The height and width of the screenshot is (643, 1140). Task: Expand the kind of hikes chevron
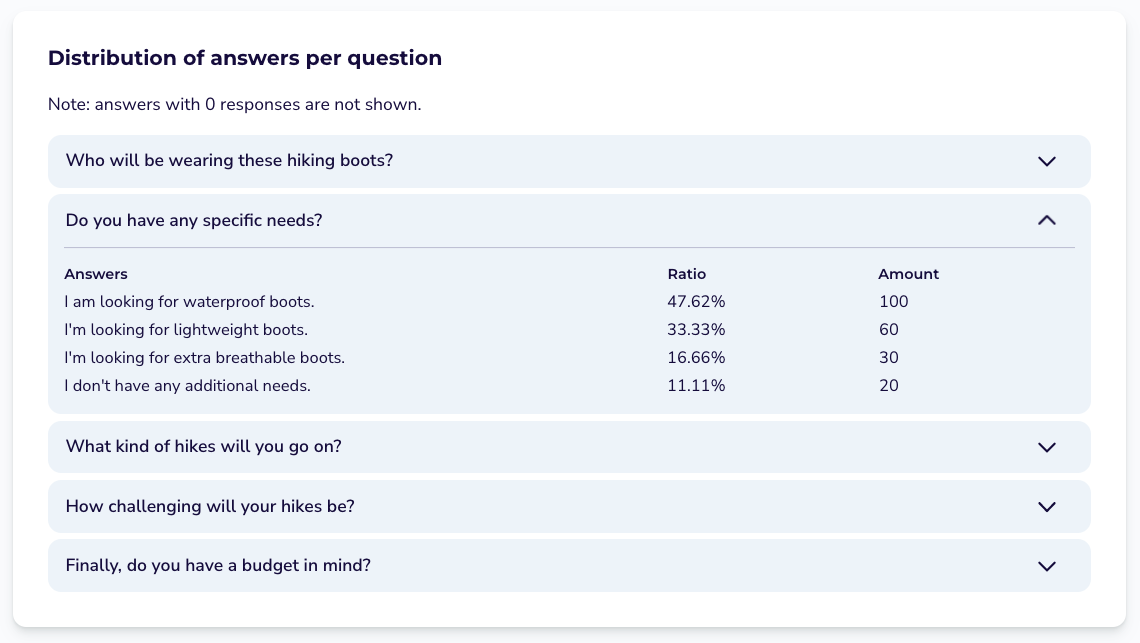pos(1046,447)
